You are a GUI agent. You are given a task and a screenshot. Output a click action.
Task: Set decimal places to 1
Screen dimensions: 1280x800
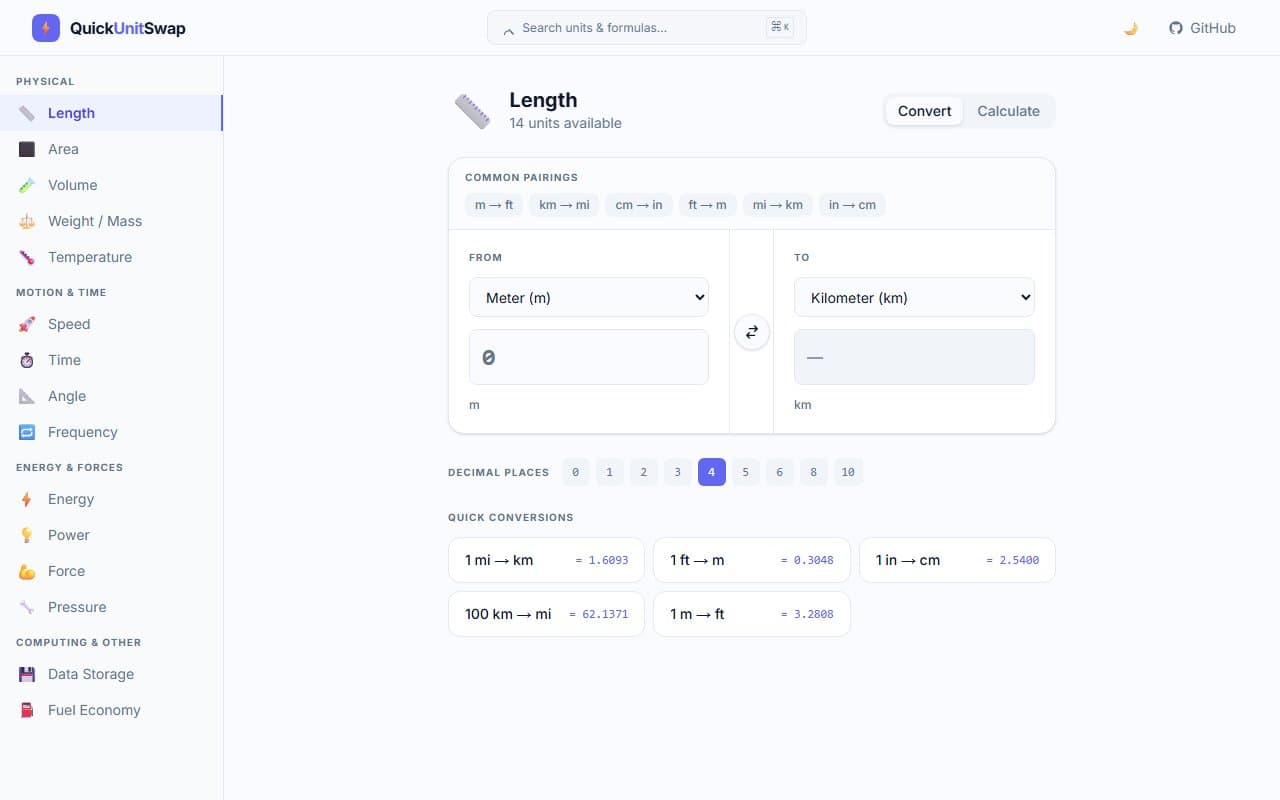pos(609,472)
